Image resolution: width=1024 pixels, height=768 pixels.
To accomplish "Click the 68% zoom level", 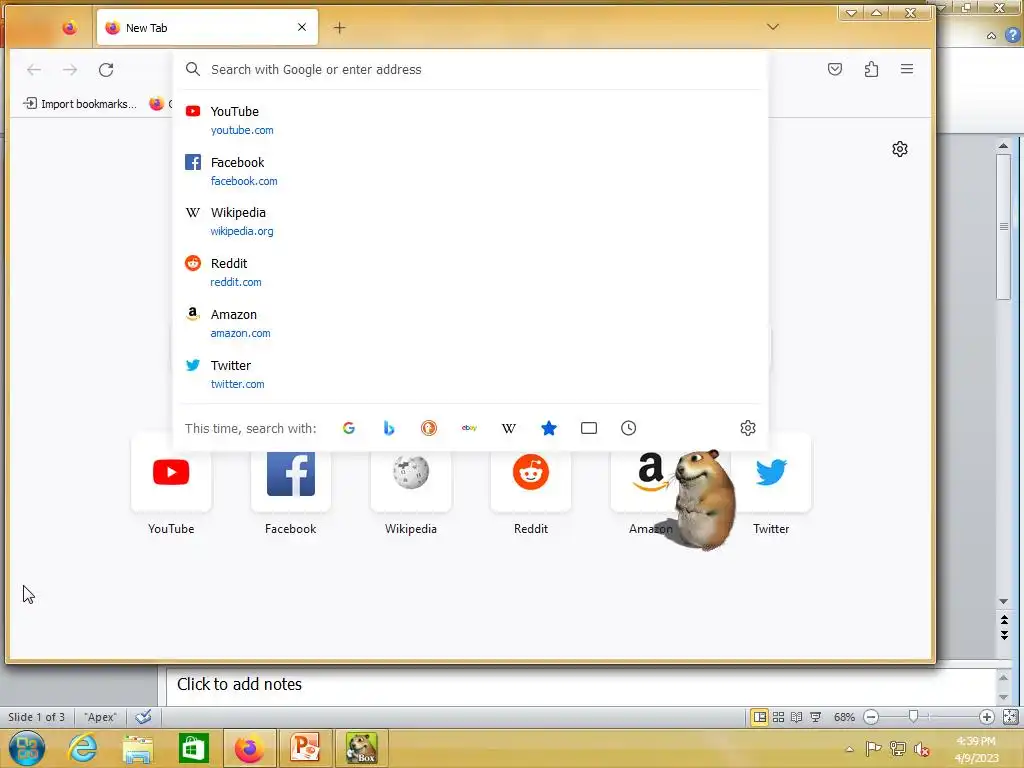I will [844, 717].
